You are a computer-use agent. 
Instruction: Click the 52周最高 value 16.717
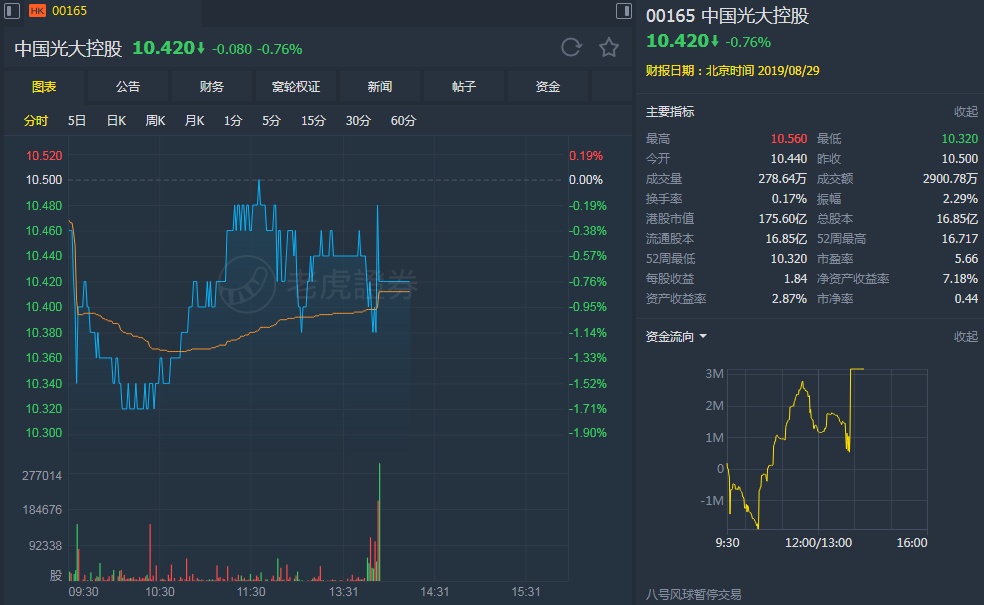[x=960, y=239]
